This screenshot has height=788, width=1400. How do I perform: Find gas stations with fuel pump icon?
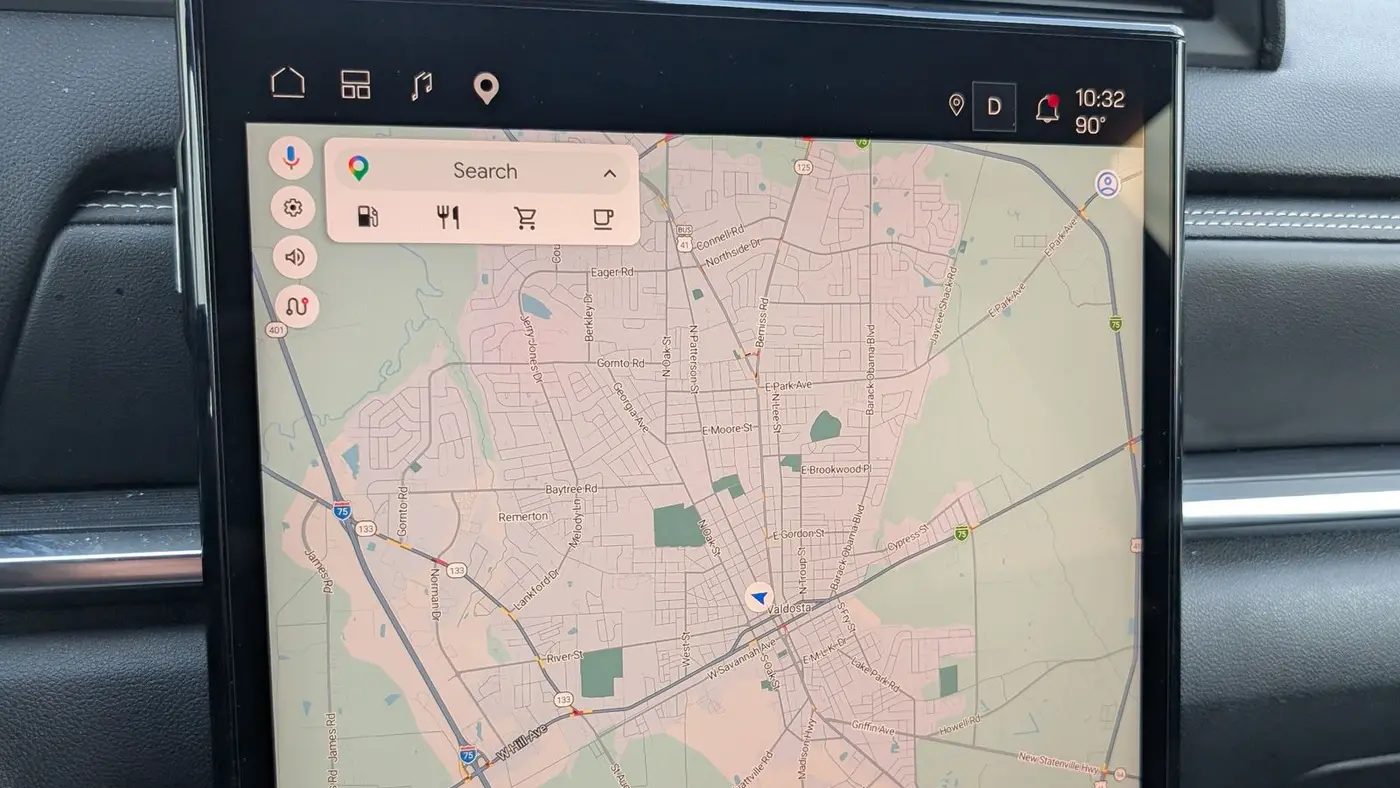pos(368,217)
